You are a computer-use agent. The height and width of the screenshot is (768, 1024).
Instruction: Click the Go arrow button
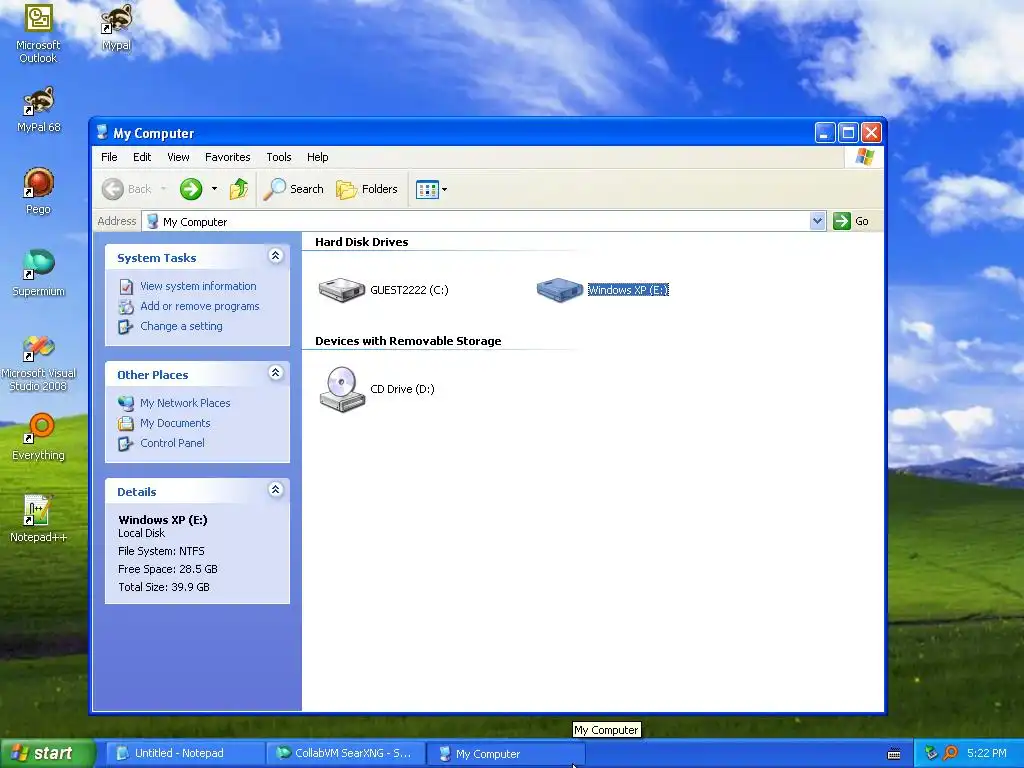click(842, 221)
